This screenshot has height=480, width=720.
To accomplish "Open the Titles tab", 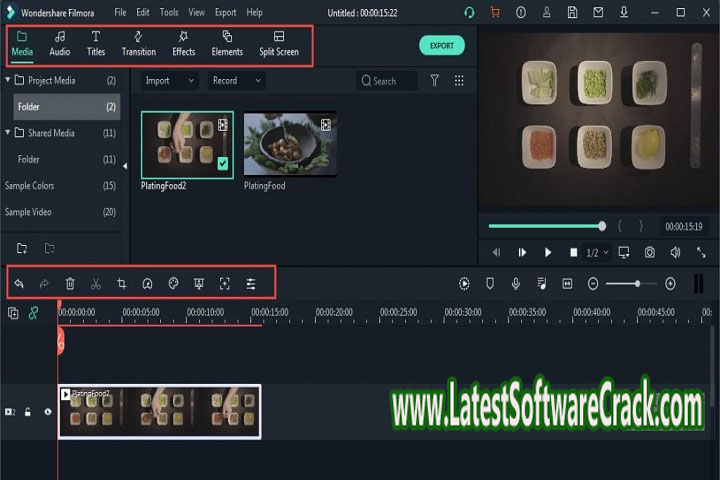I will click(96, 44).
